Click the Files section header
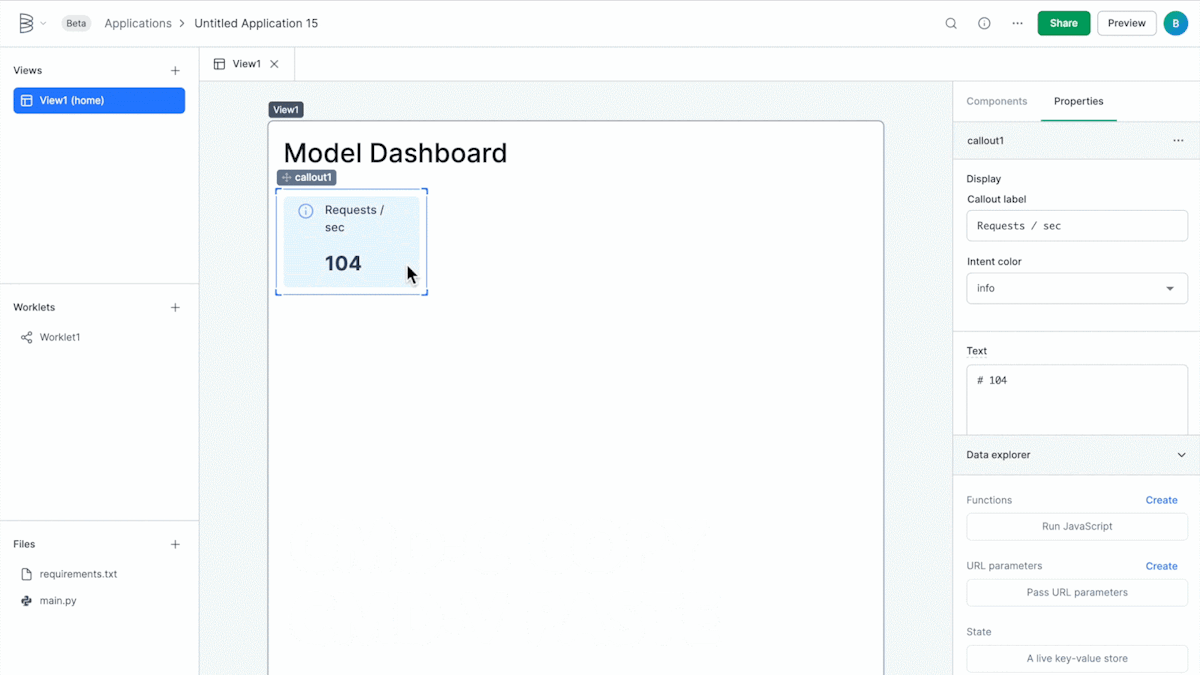1200x675 pixels. [24, 545]
